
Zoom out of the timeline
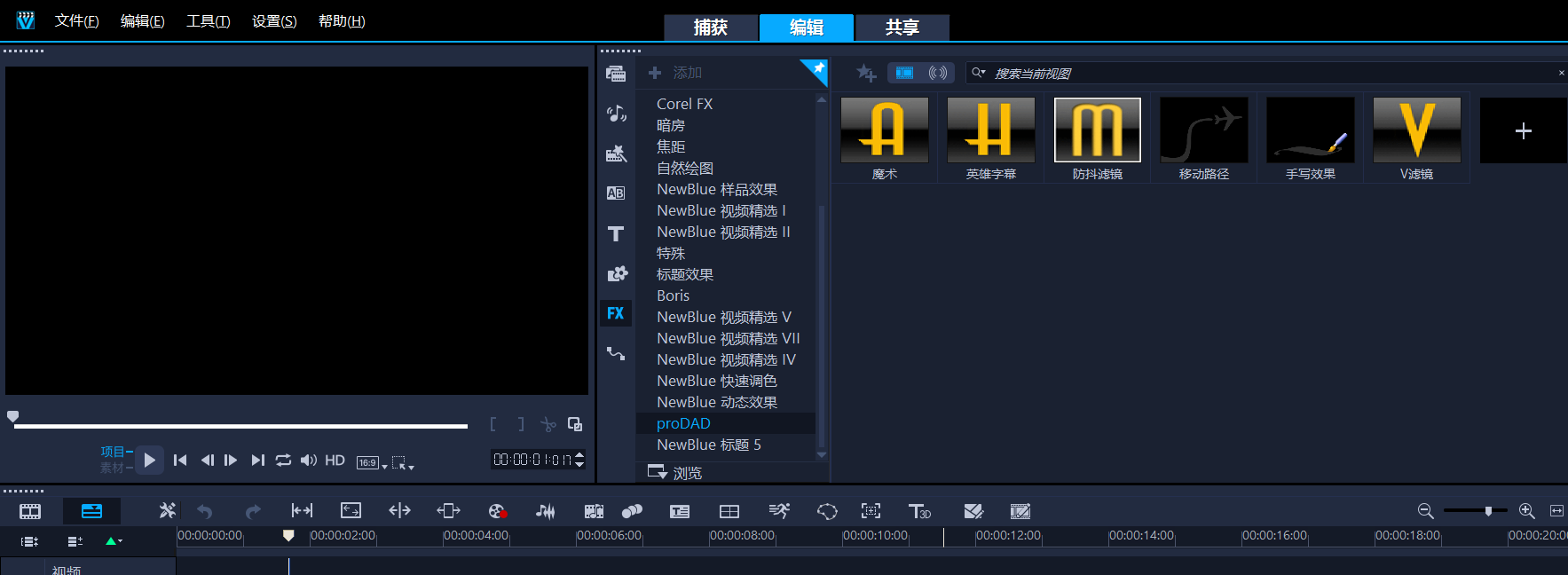1425,510
